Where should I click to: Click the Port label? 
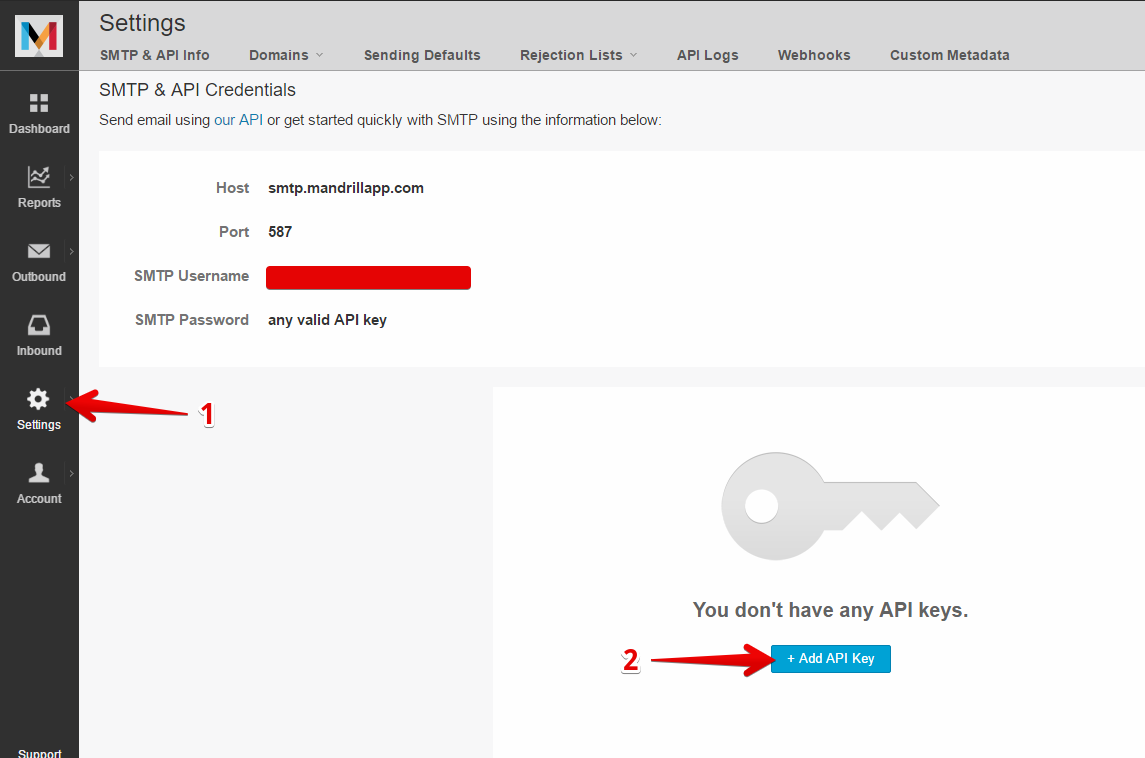click(234, 231)
